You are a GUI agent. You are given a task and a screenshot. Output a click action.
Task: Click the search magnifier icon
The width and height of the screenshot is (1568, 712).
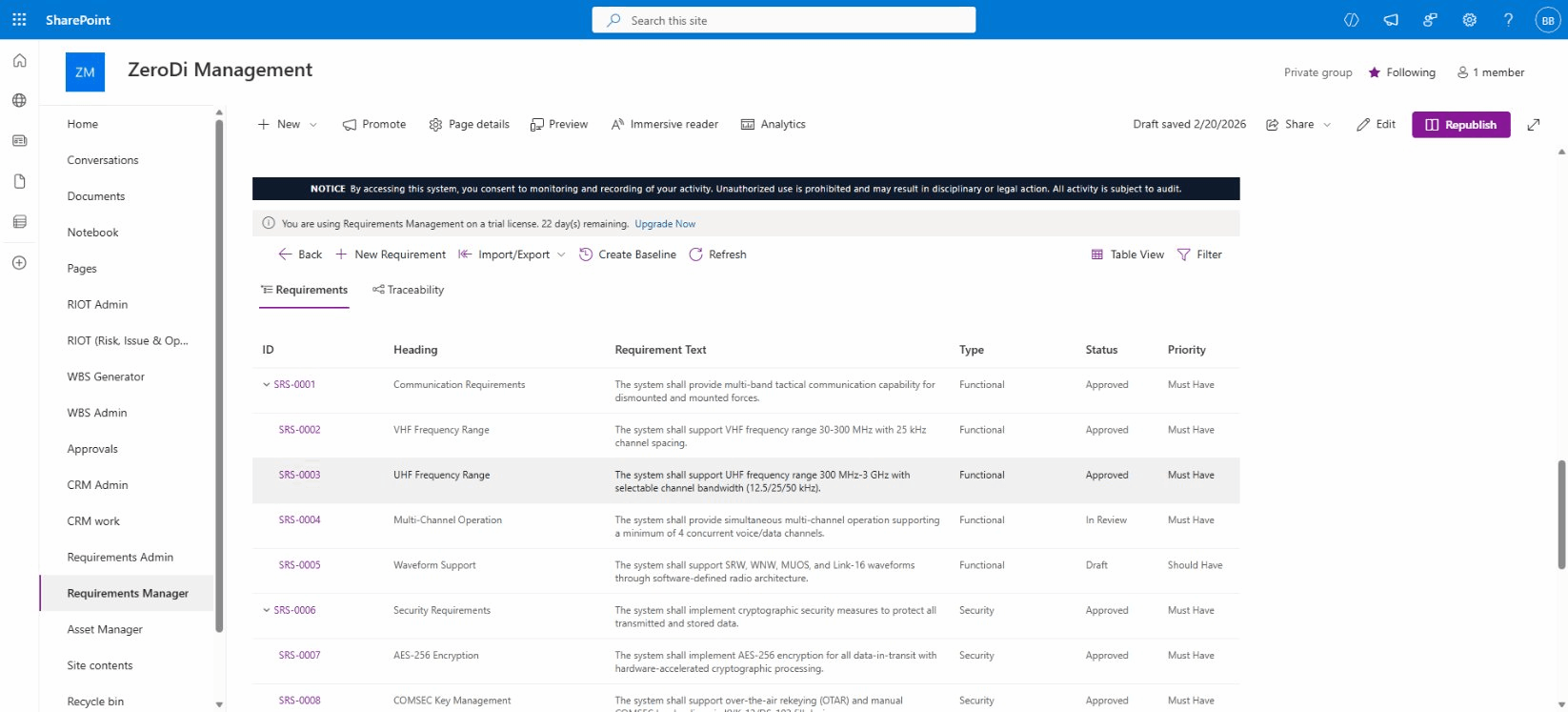point(613,20)
